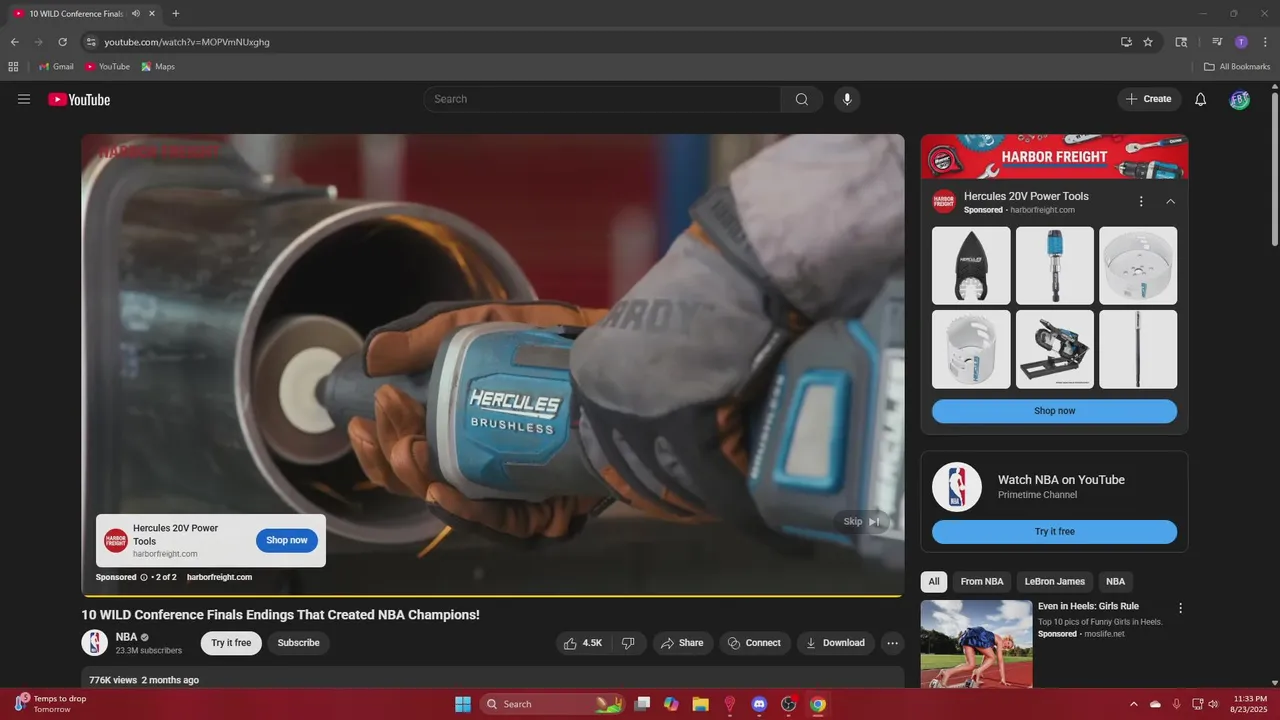Open Chrome three-dot menu

1263,42
